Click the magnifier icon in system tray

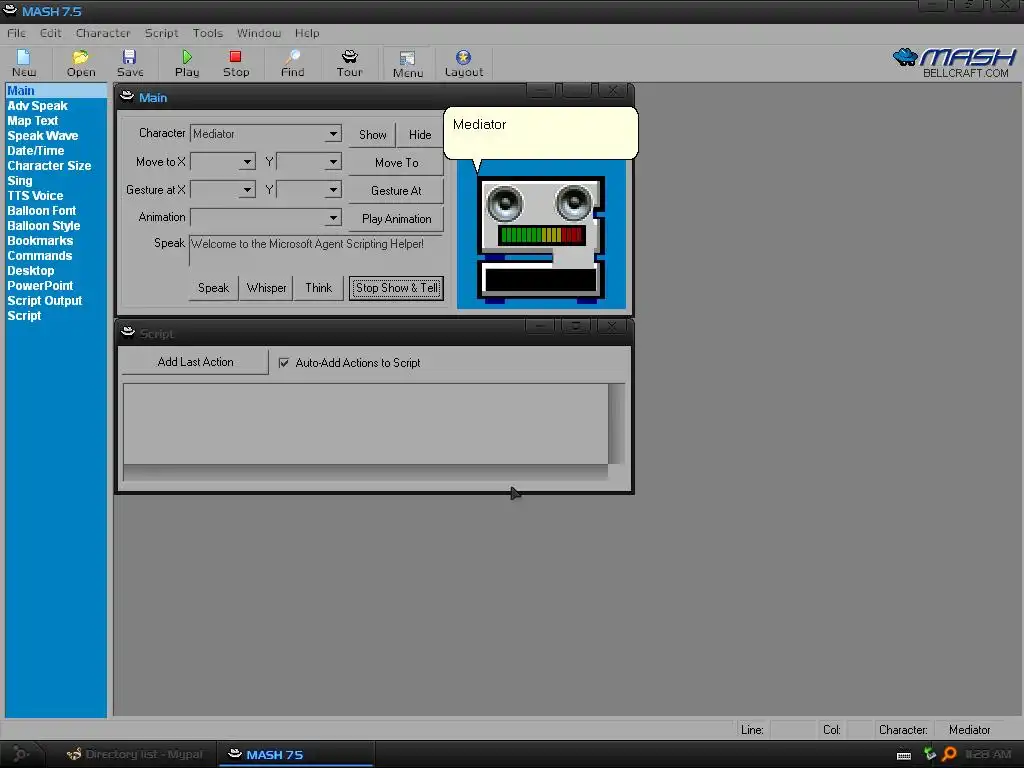pyautogui.click(x=949, y=754)
